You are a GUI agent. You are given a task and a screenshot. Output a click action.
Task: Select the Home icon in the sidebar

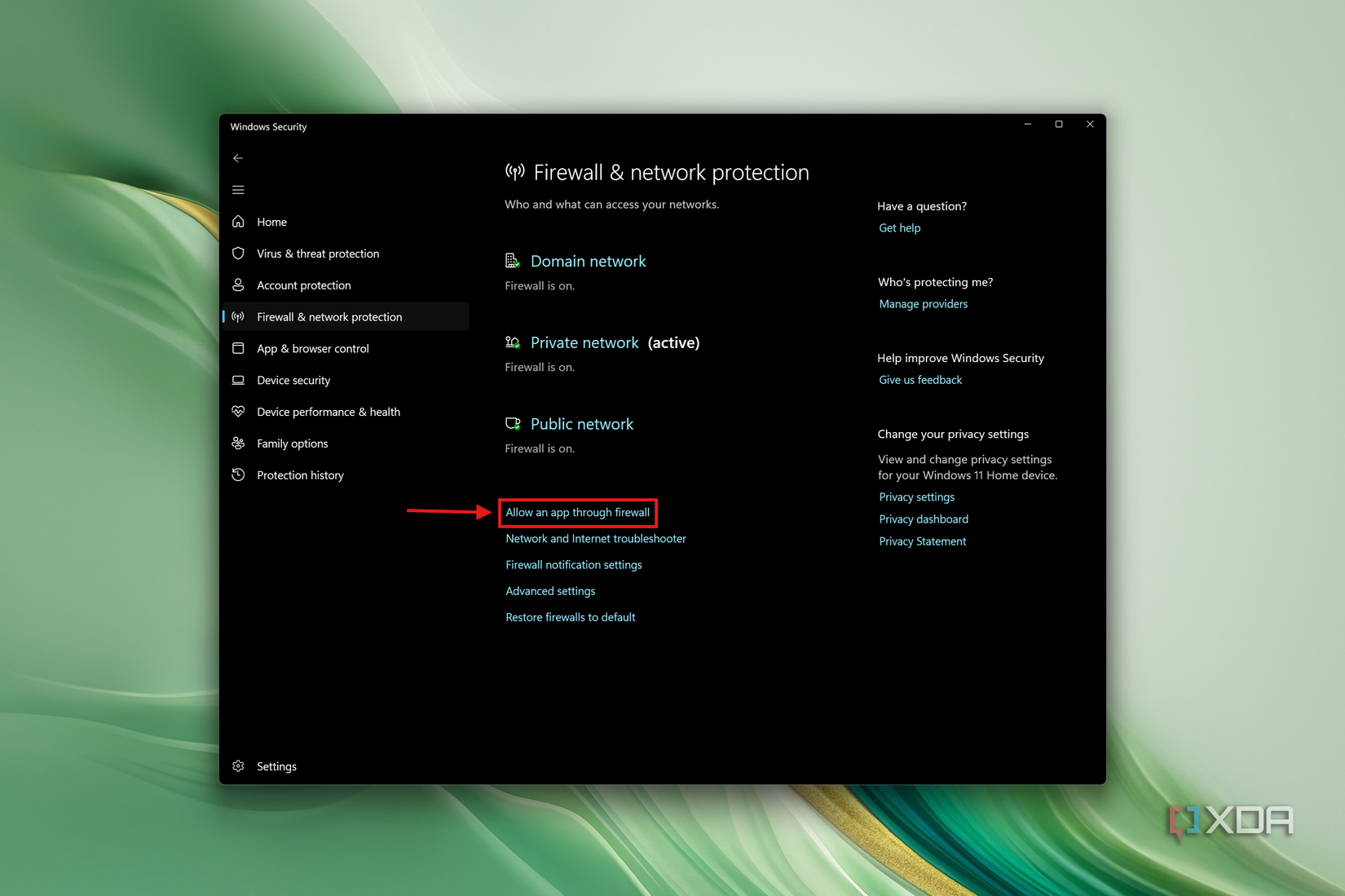(x=238, y=221)
